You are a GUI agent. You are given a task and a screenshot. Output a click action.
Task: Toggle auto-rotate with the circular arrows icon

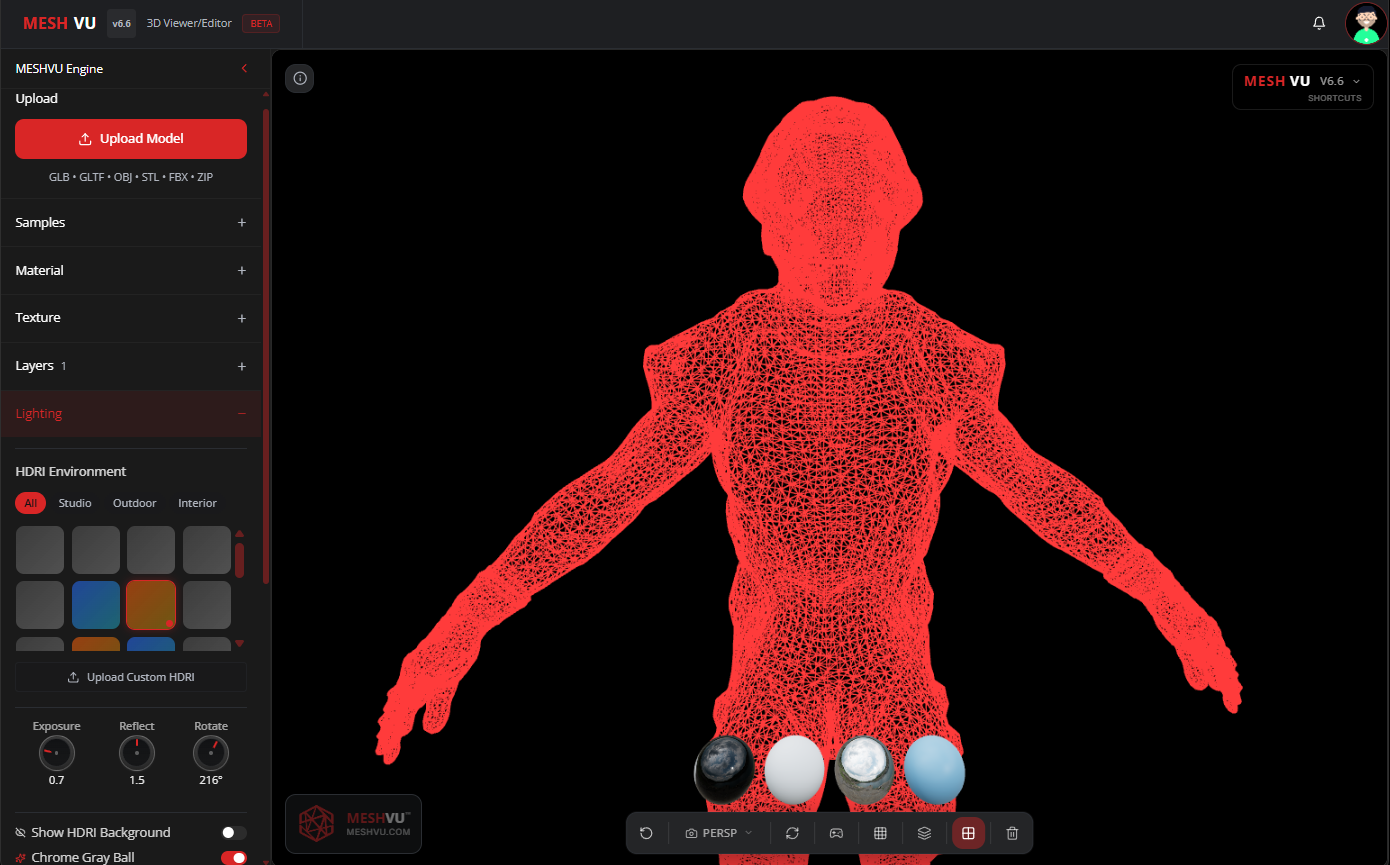(792, 833)
